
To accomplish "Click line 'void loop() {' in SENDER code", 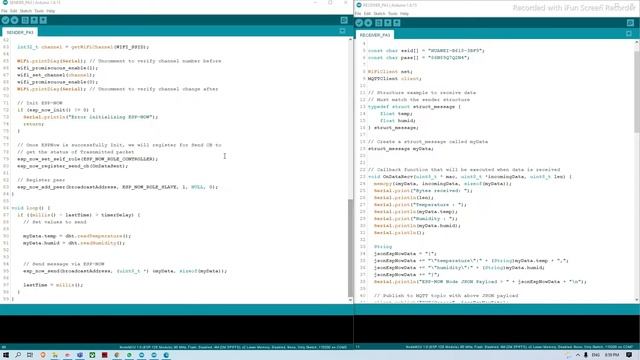I will [31, 208].
